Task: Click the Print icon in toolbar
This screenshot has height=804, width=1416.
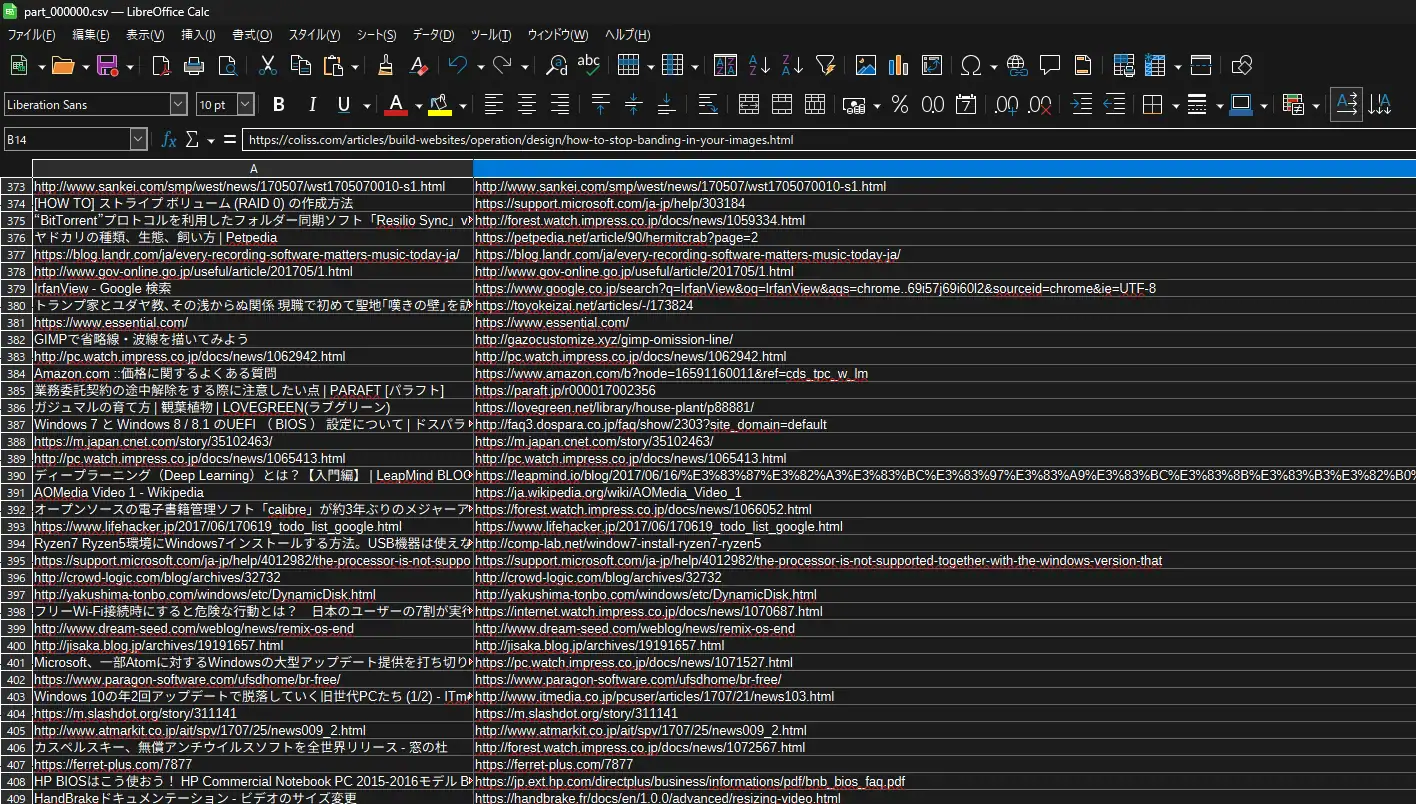Action: pyautogui.click(x=195, y=66)
